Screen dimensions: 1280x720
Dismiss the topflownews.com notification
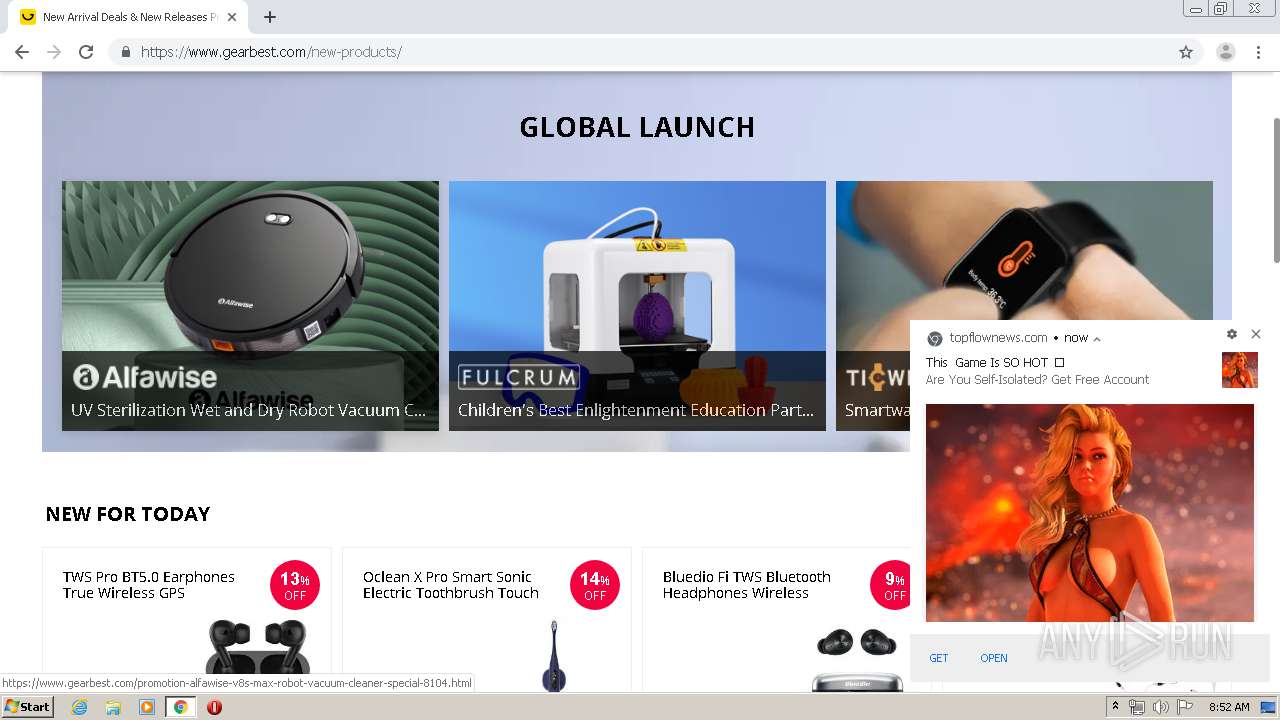pyautogui.click(x=1256, y=334)
